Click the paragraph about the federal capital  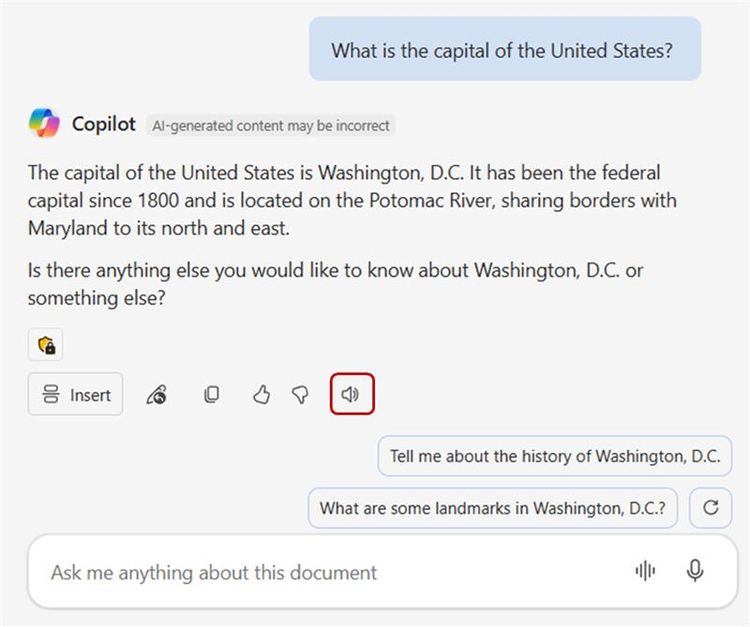(352, 200)
